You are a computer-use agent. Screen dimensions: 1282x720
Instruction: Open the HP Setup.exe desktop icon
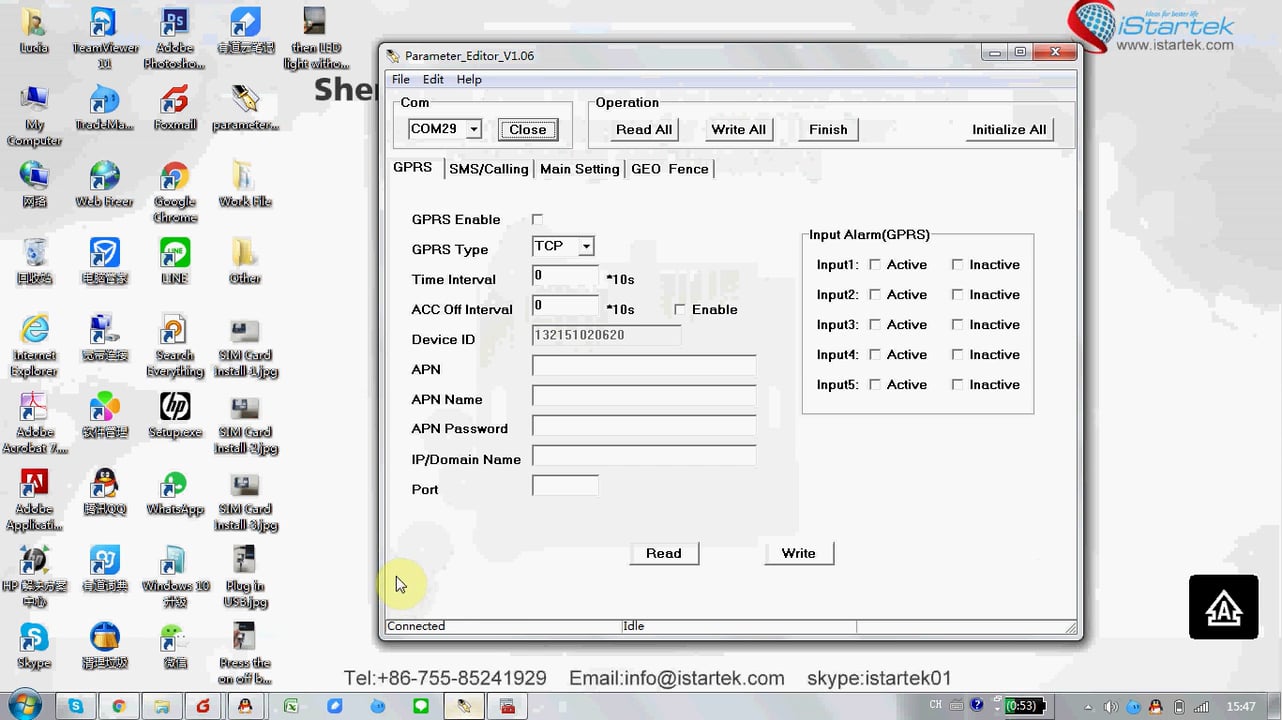pyautogui.click(x=174, y=415)
